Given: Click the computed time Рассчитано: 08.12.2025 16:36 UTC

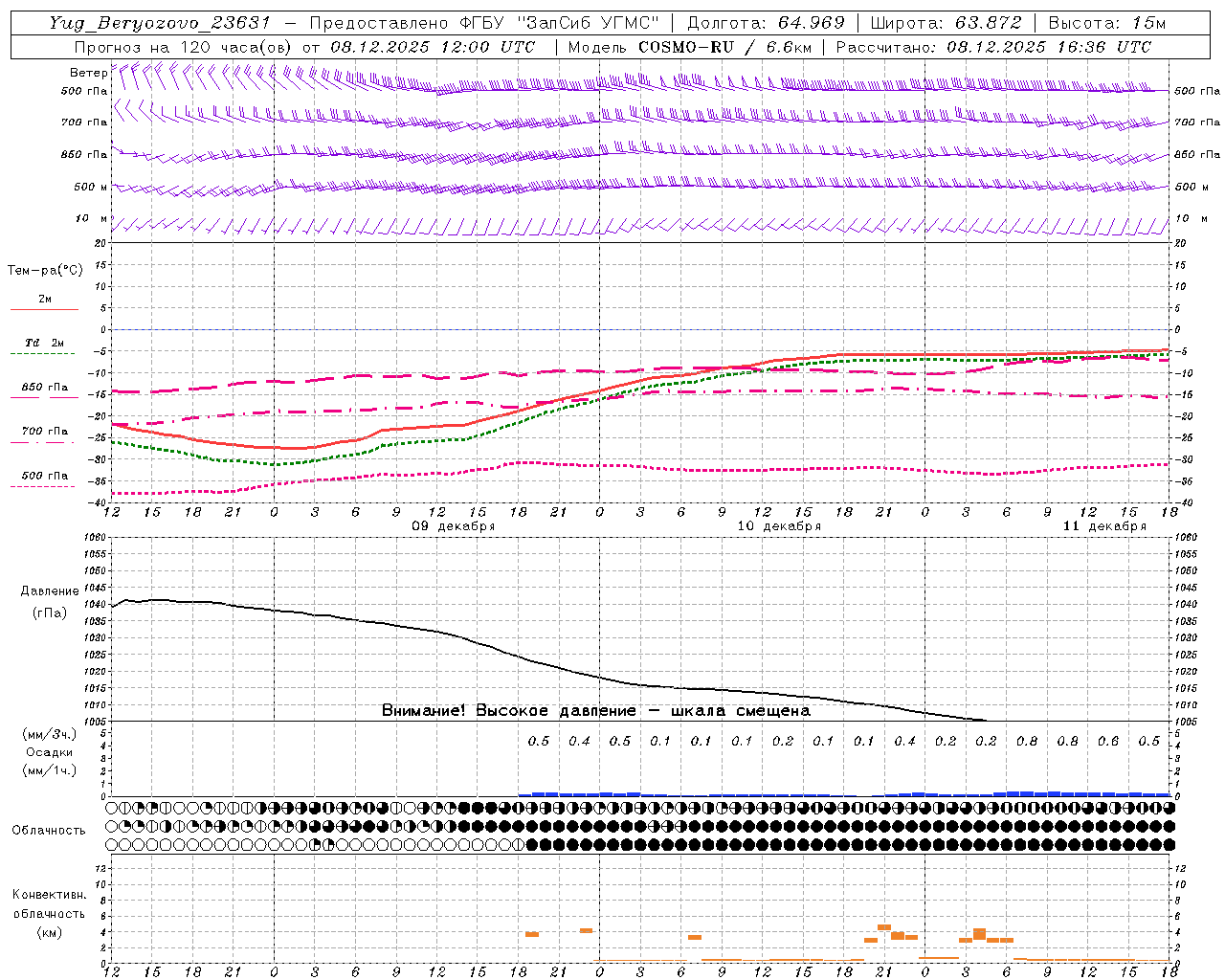Looking at the screenshot, I should (x=993, y=47).
